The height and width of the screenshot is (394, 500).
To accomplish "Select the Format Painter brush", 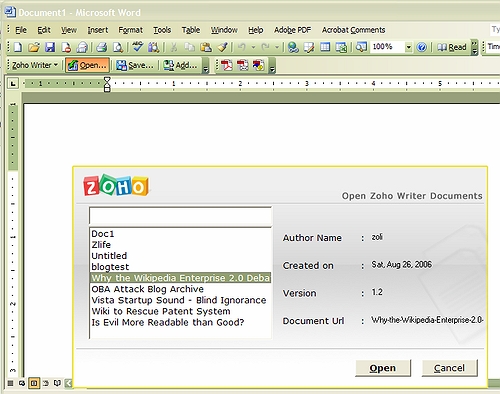I will click(x=222, y=47).
